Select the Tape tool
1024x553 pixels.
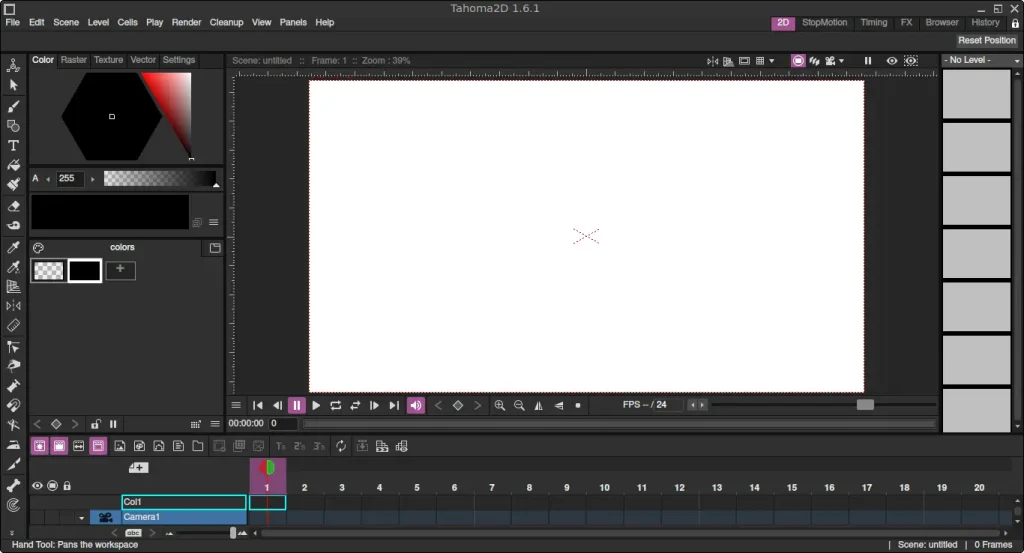pyautogui.click(x=13, y=226)
